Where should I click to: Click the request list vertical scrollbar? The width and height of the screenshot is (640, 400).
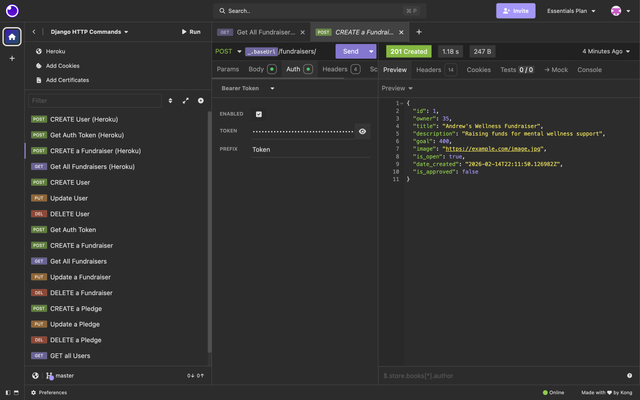pos(209,231)
